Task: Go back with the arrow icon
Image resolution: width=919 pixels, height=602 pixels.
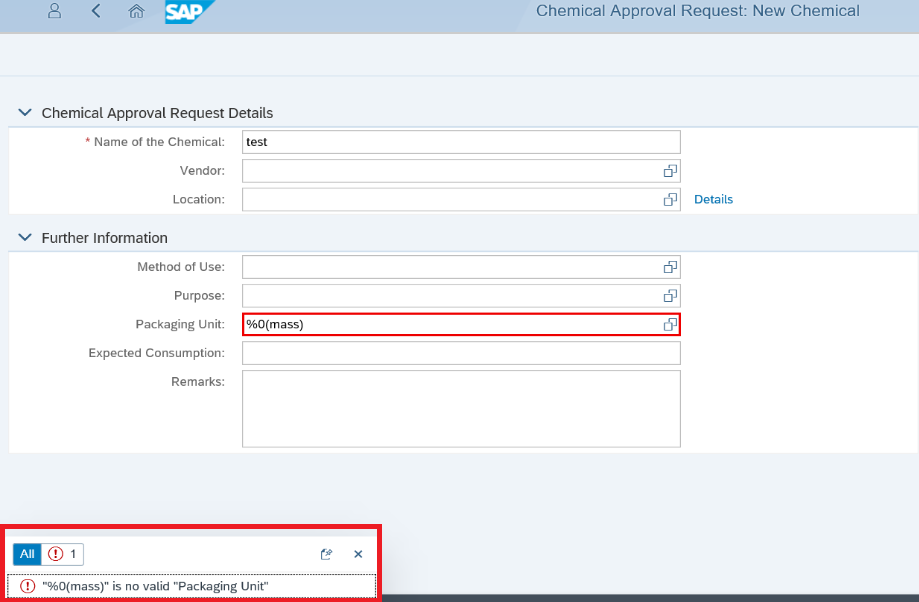Action: tap(96, 11)
